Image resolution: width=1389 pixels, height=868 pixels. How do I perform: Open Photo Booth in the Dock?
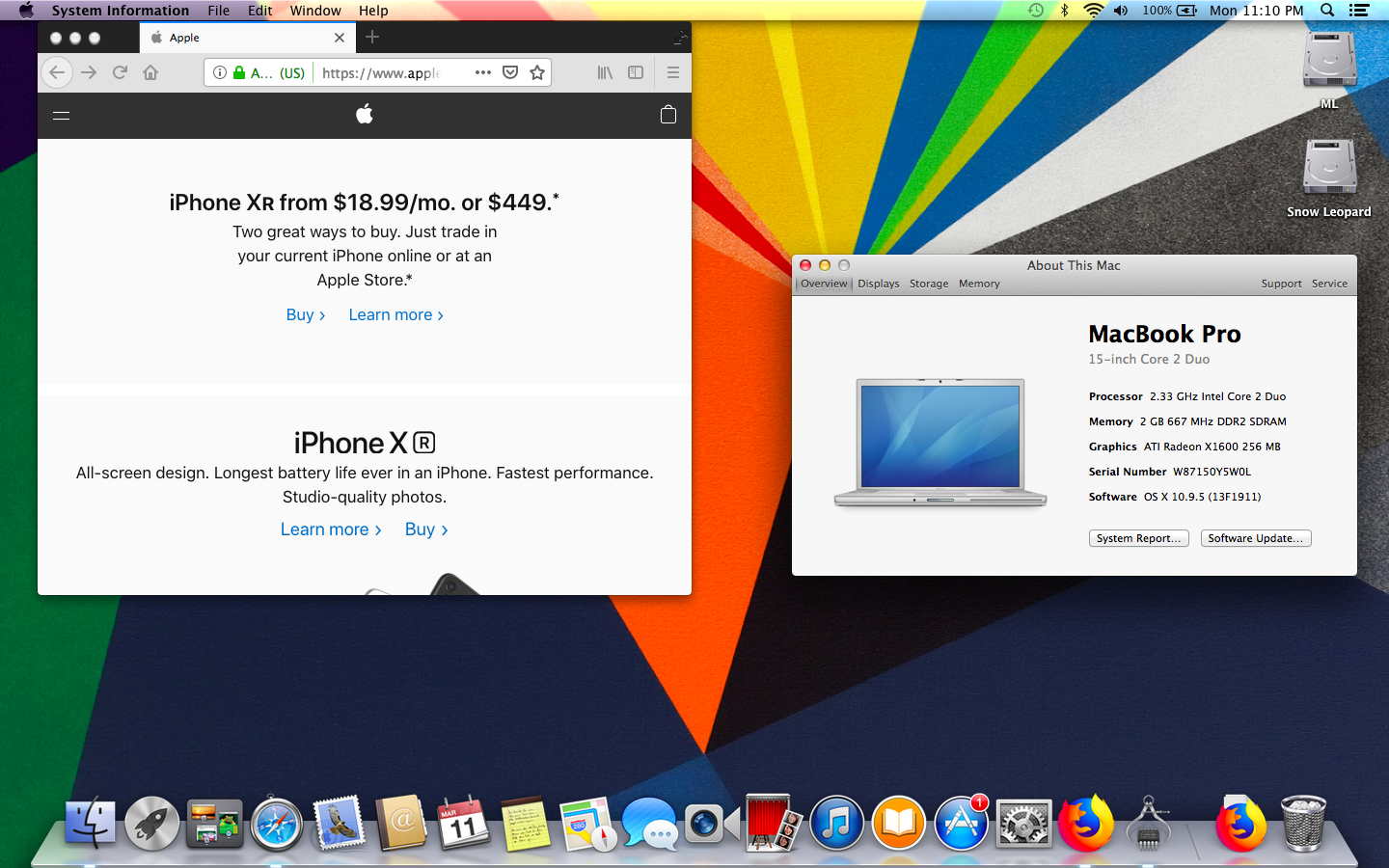click(775, 825)
